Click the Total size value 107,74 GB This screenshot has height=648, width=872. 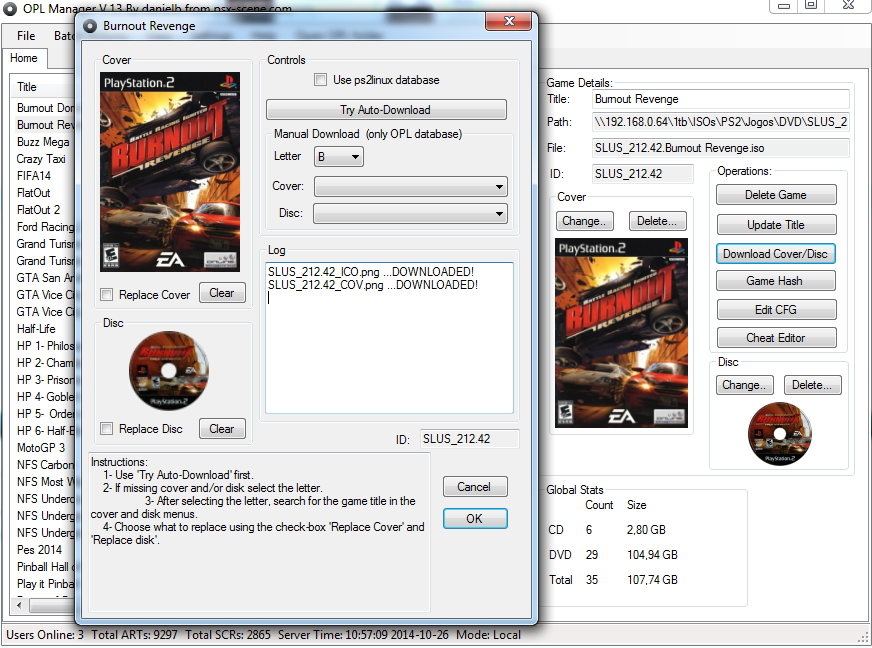(x=652, y=580)
